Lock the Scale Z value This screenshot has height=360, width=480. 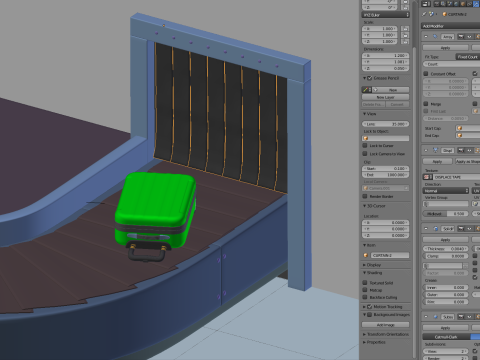pos(405,42)
